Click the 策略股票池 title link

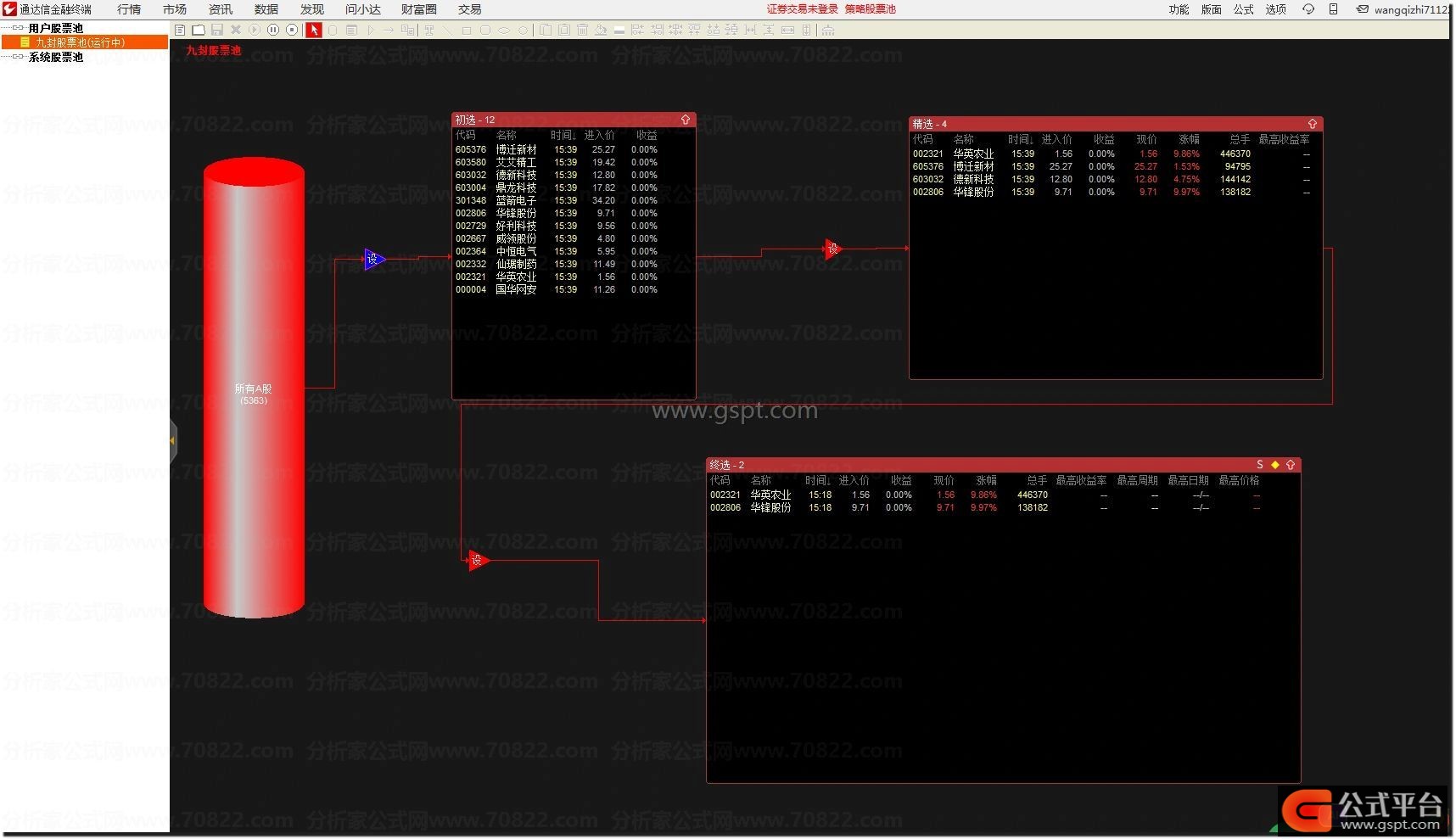click(871, 9)
